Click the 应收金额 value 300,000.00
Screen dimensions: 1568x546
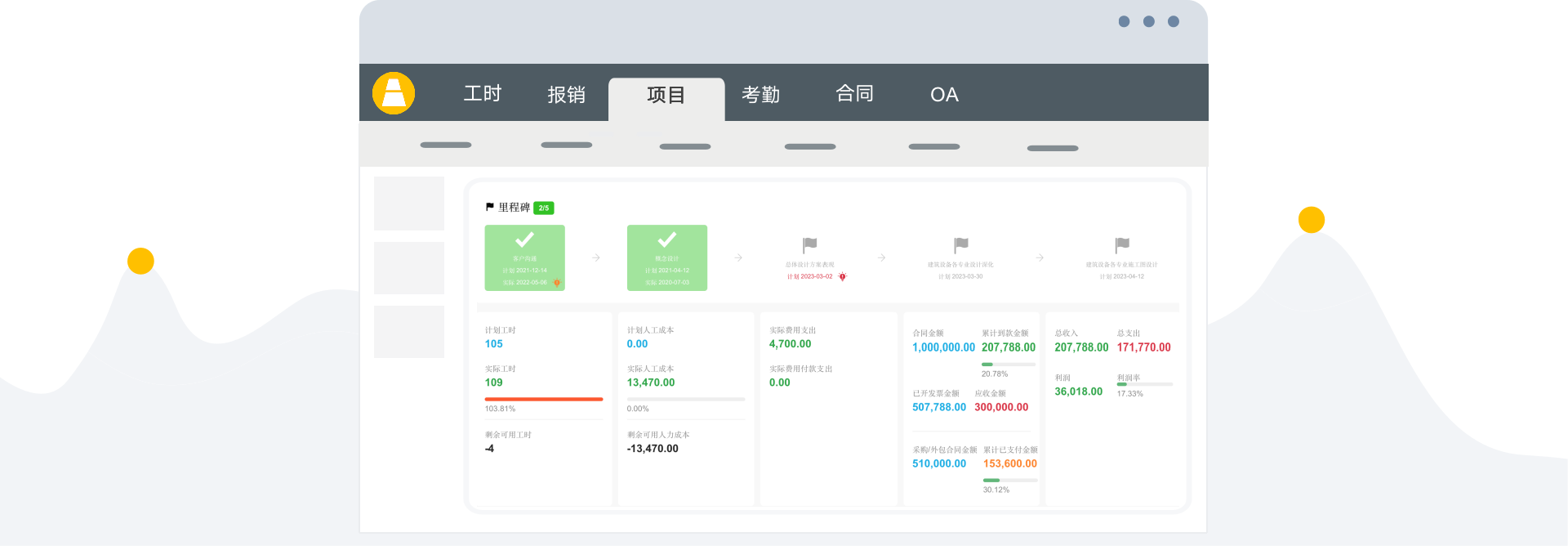click(x=1001, y=407)
